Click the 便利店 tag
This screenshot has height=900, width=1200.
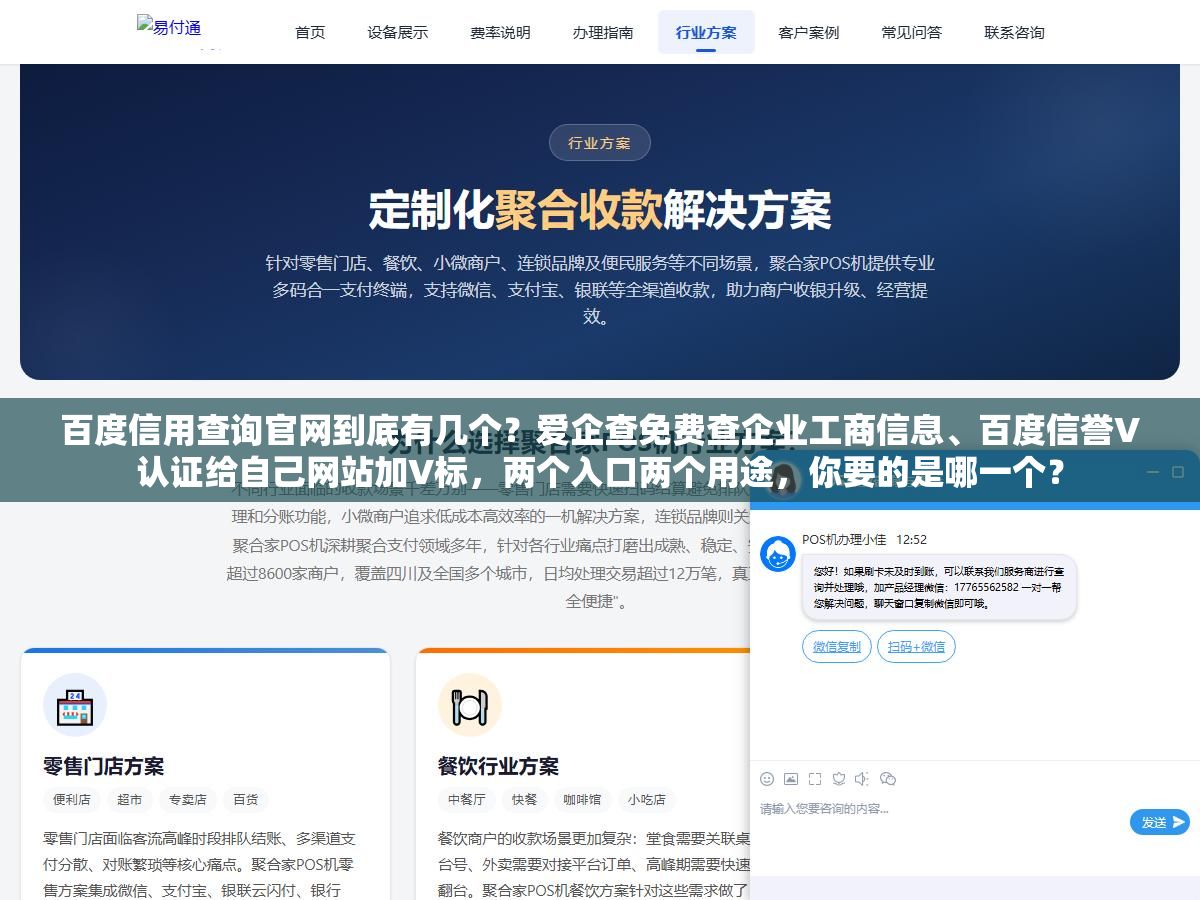[x=72, y=800]
